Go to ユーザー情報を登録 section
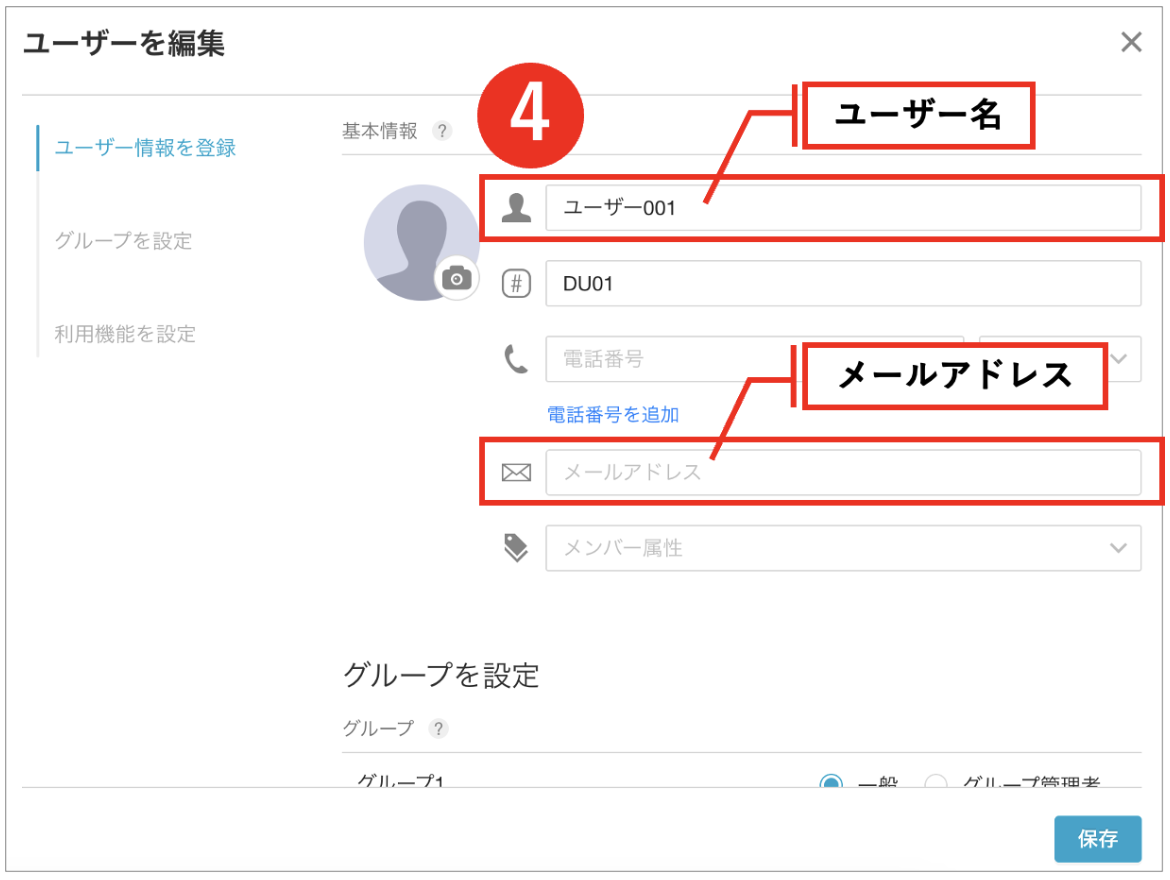The image size is (1170, 880). pos(146,148)
